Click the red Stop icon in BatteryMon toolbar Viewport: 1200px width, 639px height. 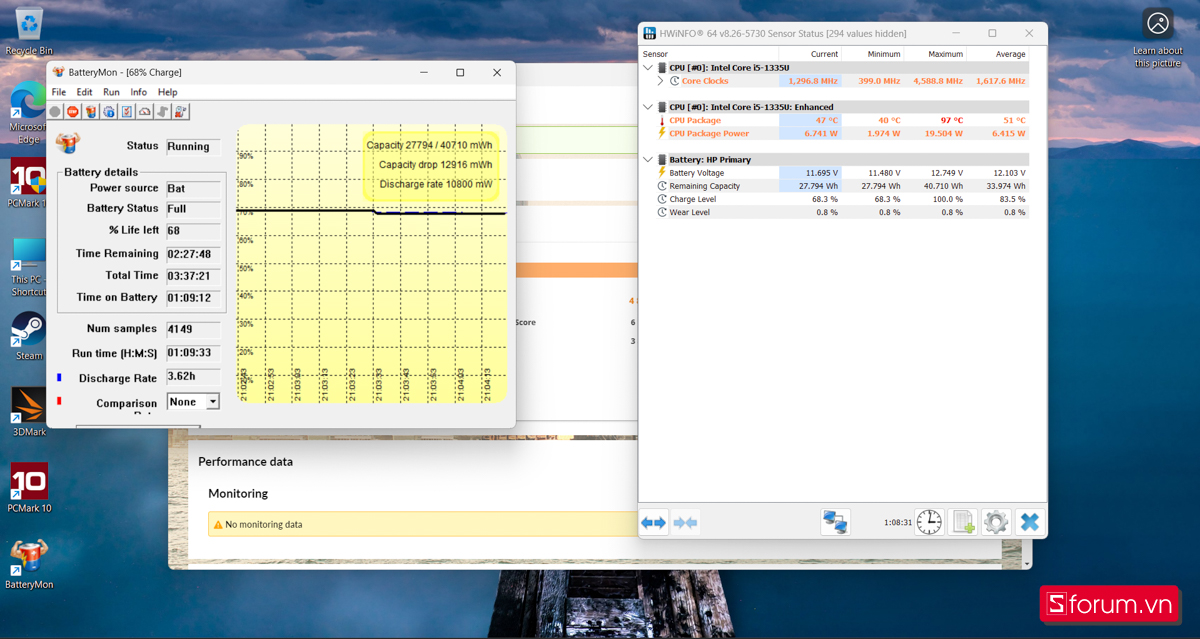(73, 112)
